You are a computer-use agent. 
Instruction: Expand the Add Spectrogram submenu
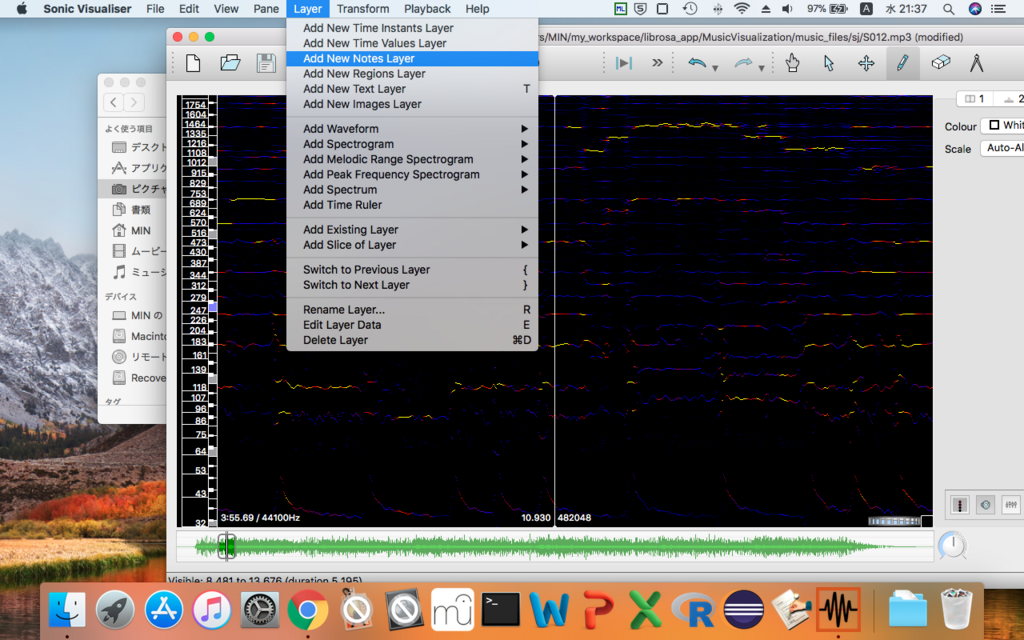[x=412, y=144]
